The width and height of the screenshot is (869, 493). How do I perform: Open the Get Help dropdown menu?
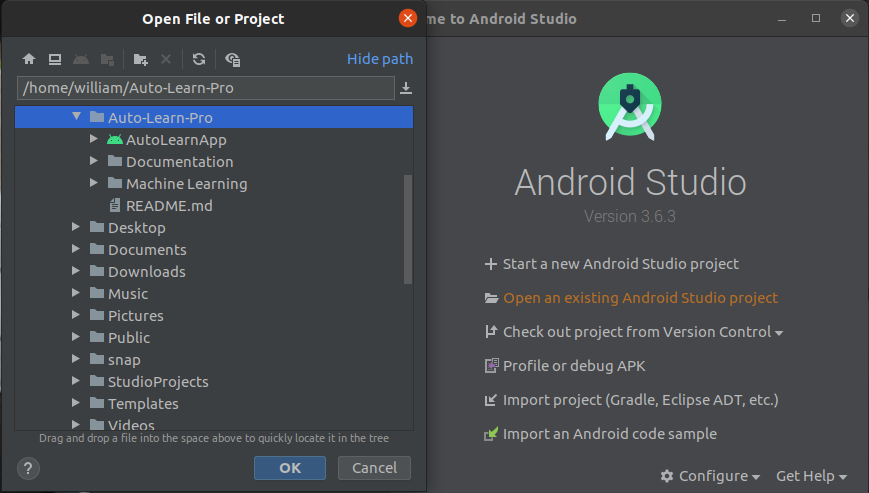pyautogui.click(x=811, y=476)
